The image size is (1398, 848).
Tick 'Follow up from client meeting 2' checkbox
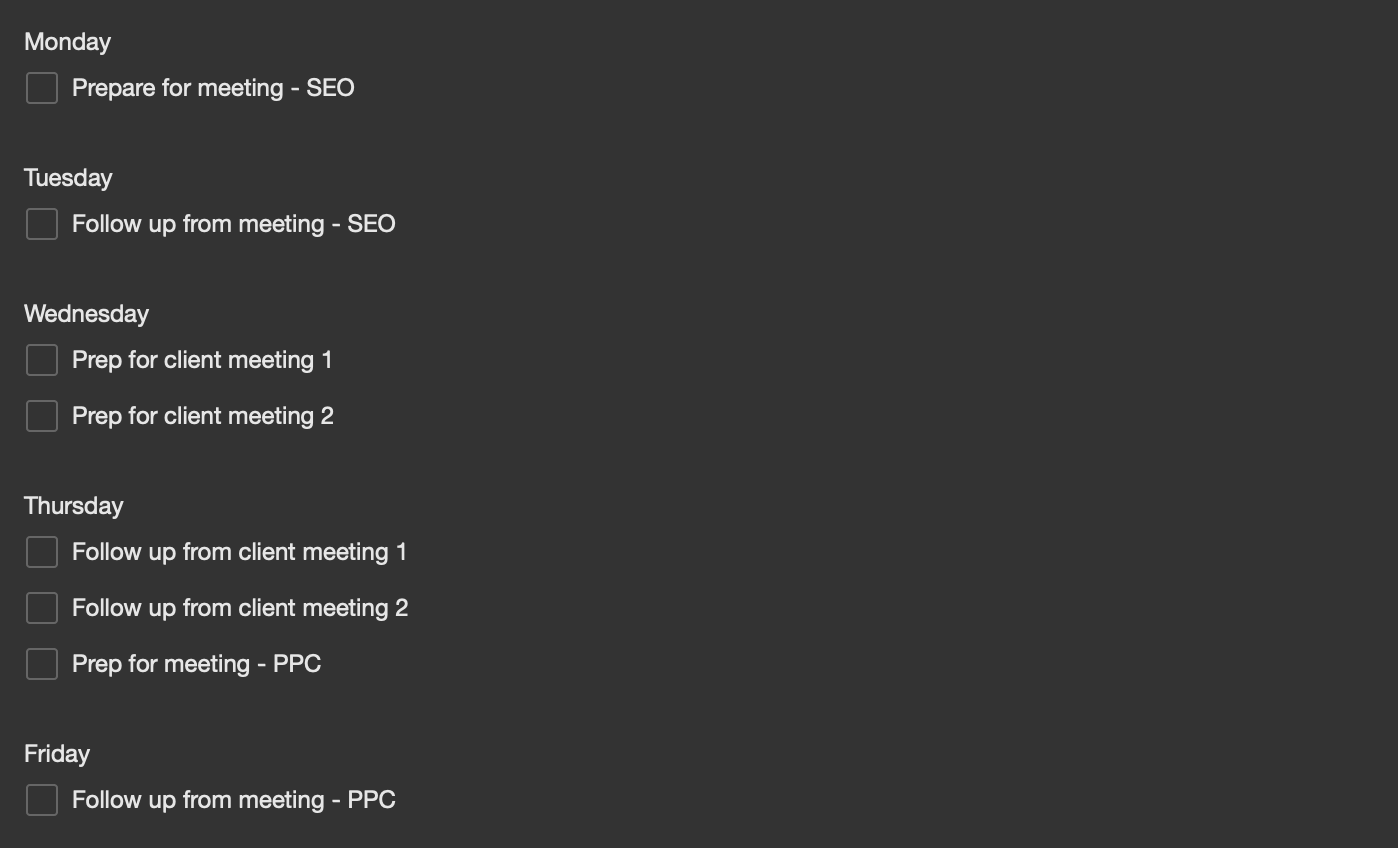[42, 608]
